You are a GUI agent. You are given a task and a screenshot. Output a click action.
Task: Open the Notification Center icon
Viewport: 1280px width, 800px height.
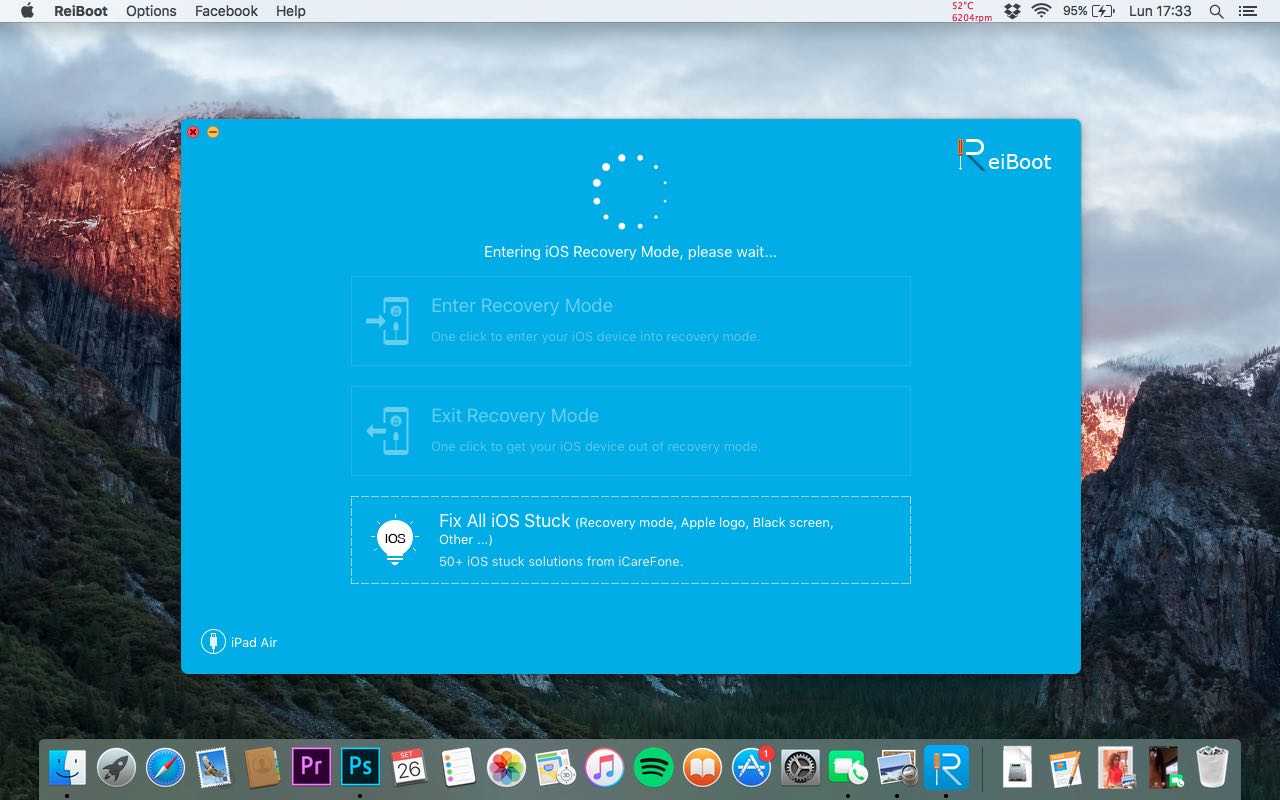pyautogui.click(x=1247, y=11)
